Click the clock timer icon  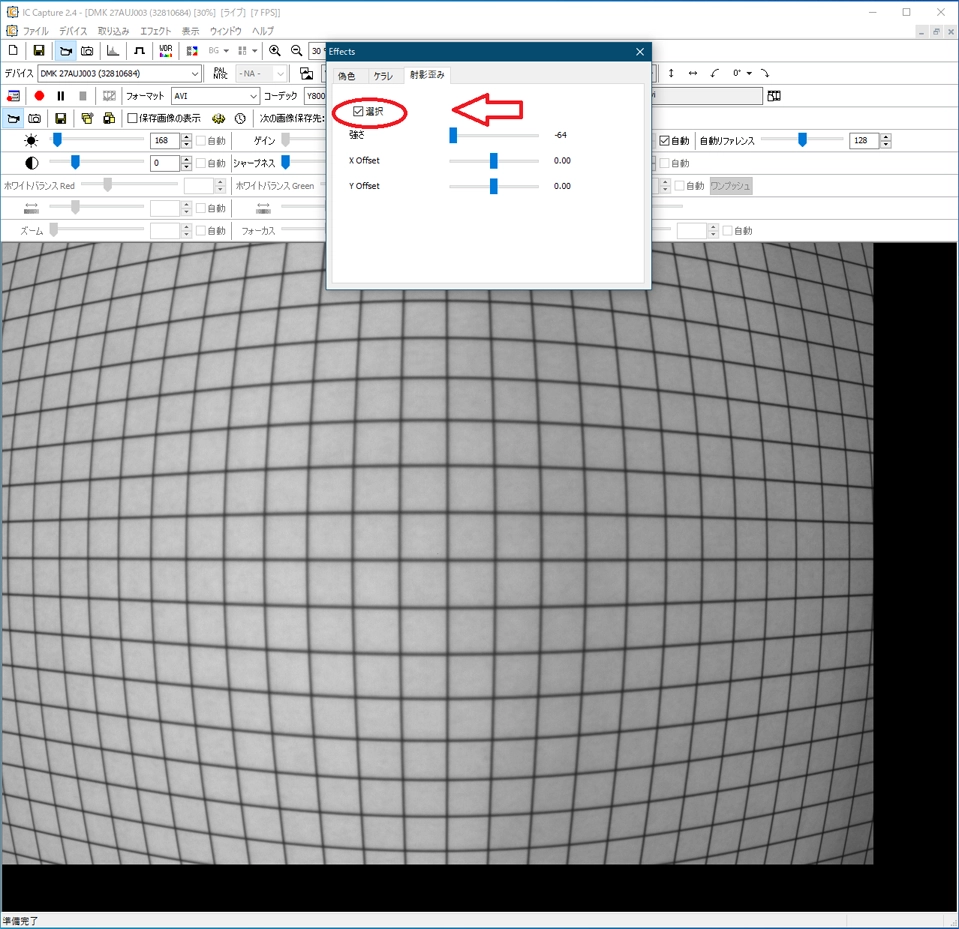coord(240,118)
